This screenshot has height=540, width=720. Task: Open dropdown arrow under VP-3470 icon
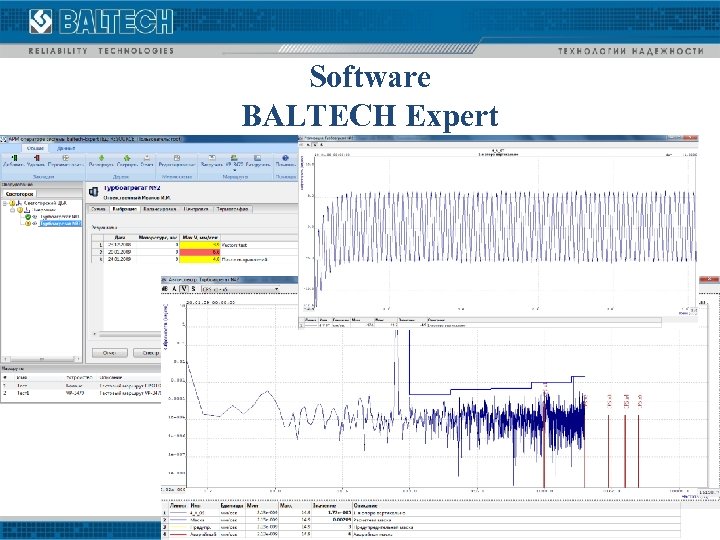tap(234, 170)
